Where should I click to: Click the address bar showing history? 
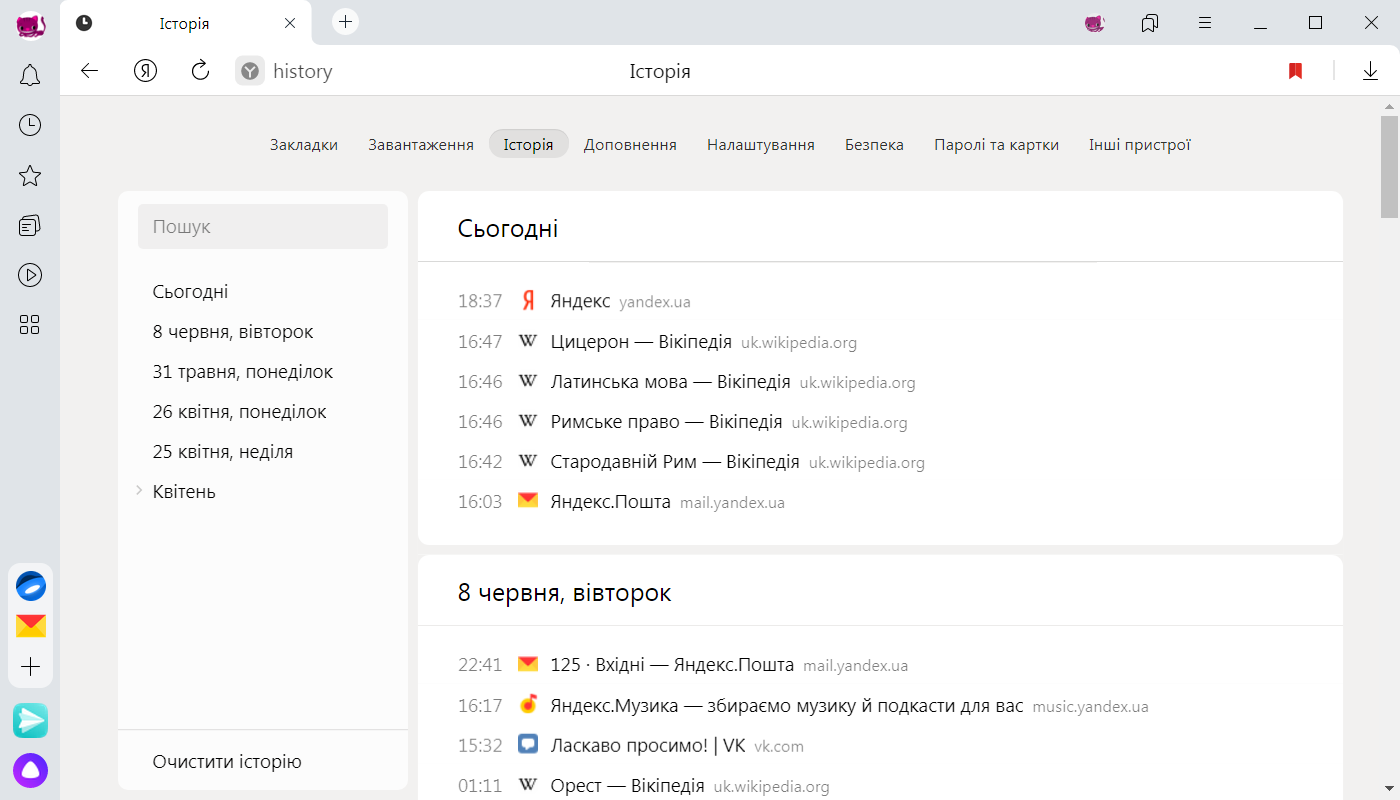[302, 71]
